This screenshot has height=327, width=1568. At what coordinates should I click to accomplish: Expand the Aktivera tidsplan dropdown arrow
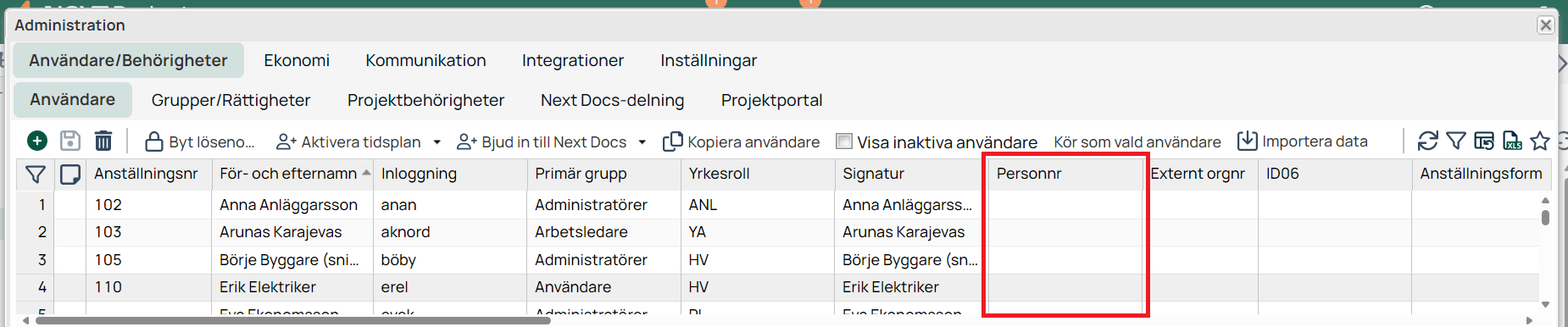pos(437,142)
